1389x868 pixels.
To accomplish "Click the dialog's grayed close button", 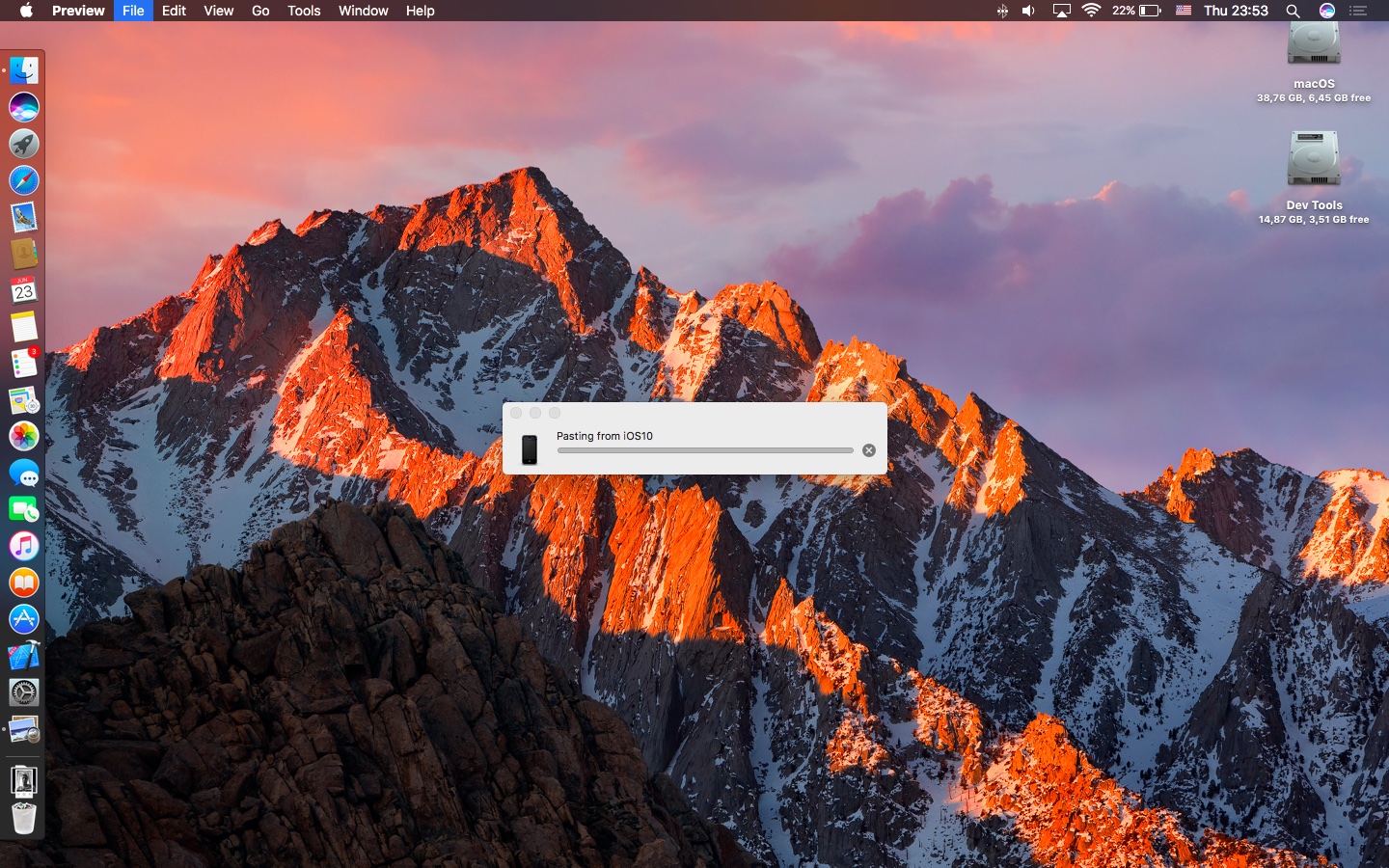I will (x=516, y=413).
